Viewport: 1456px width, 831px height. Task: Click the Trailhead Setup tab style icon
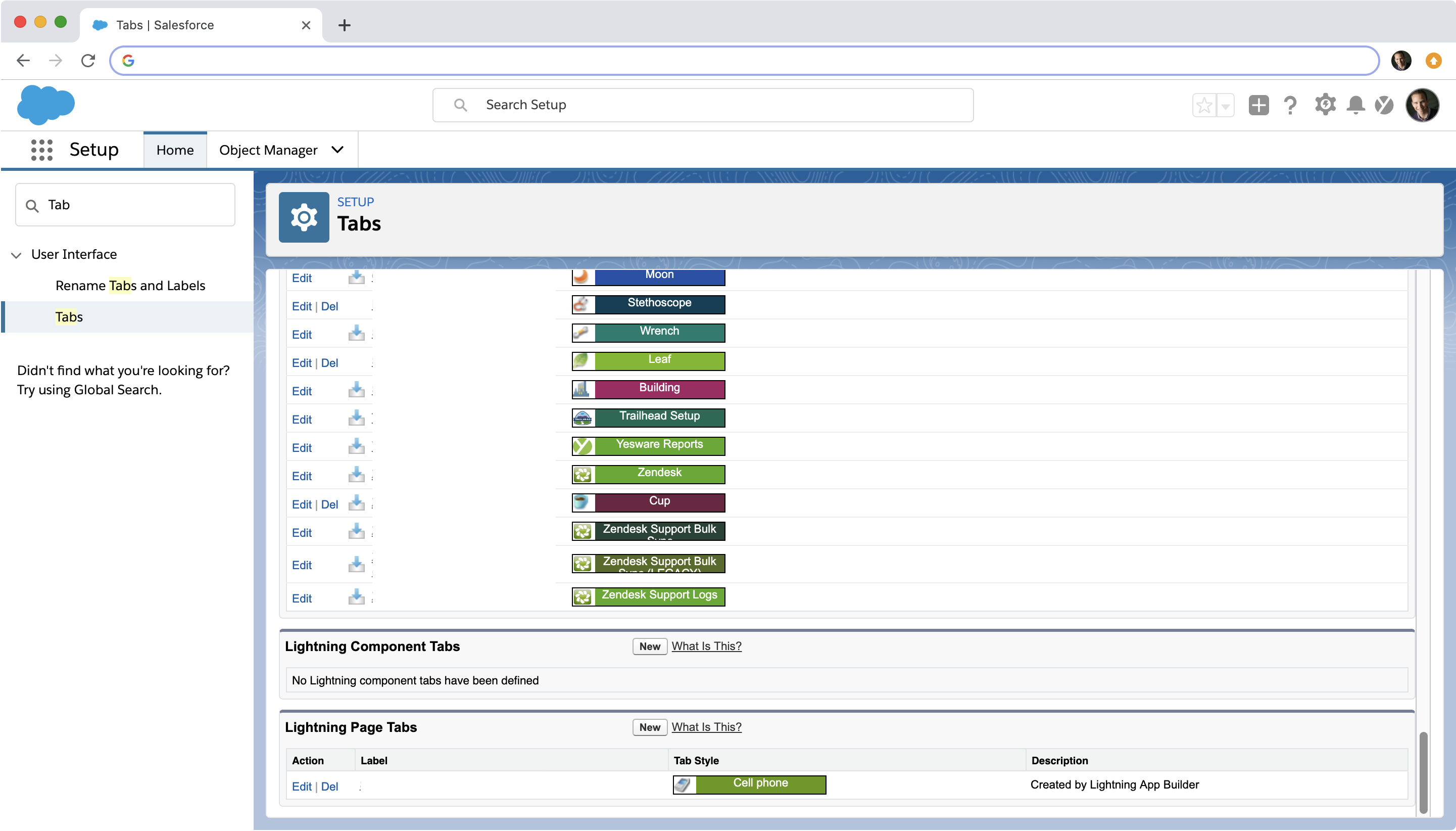click(x=583, y=418)
